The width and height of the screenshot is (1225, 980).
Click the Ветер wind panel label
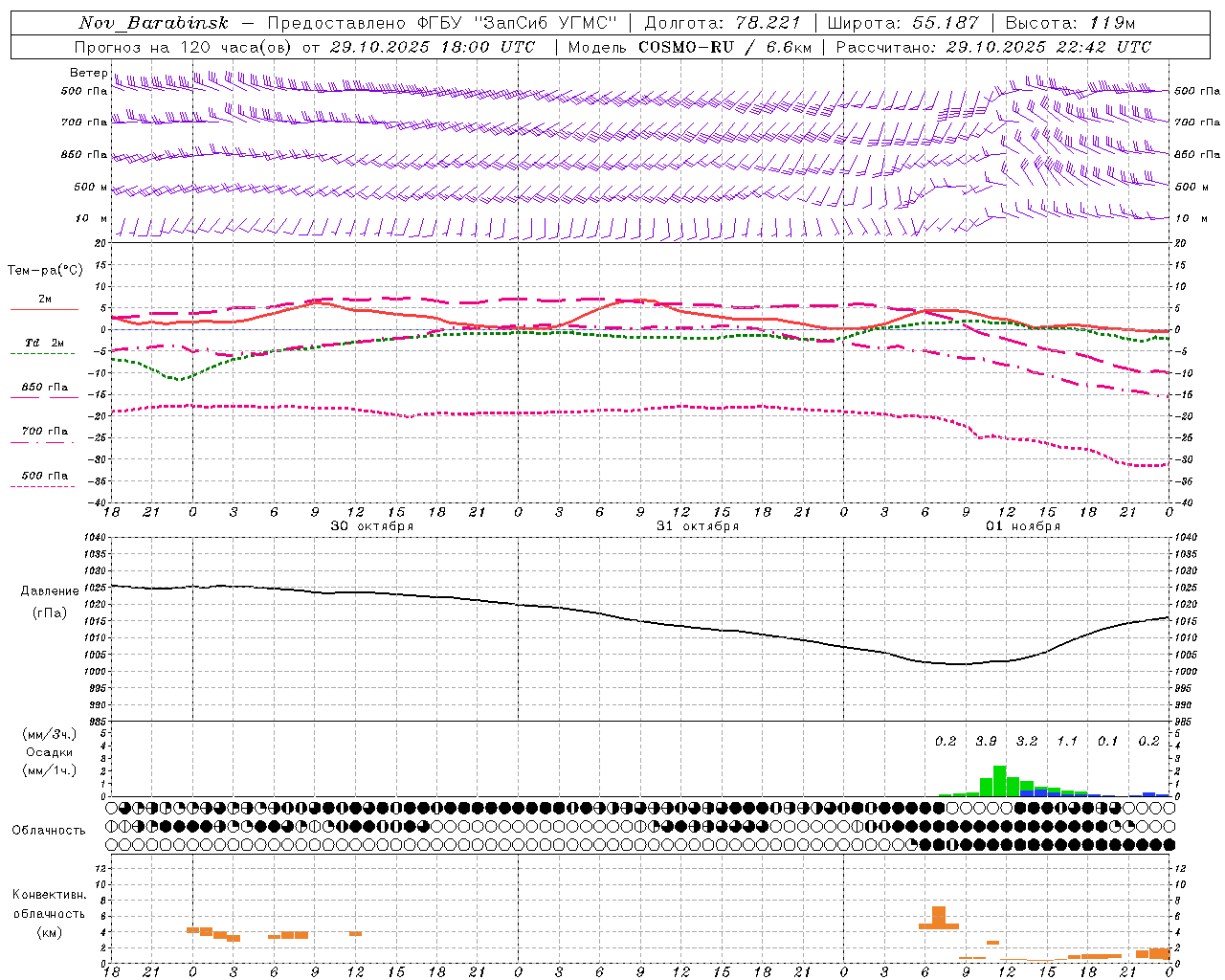[89, 73]
